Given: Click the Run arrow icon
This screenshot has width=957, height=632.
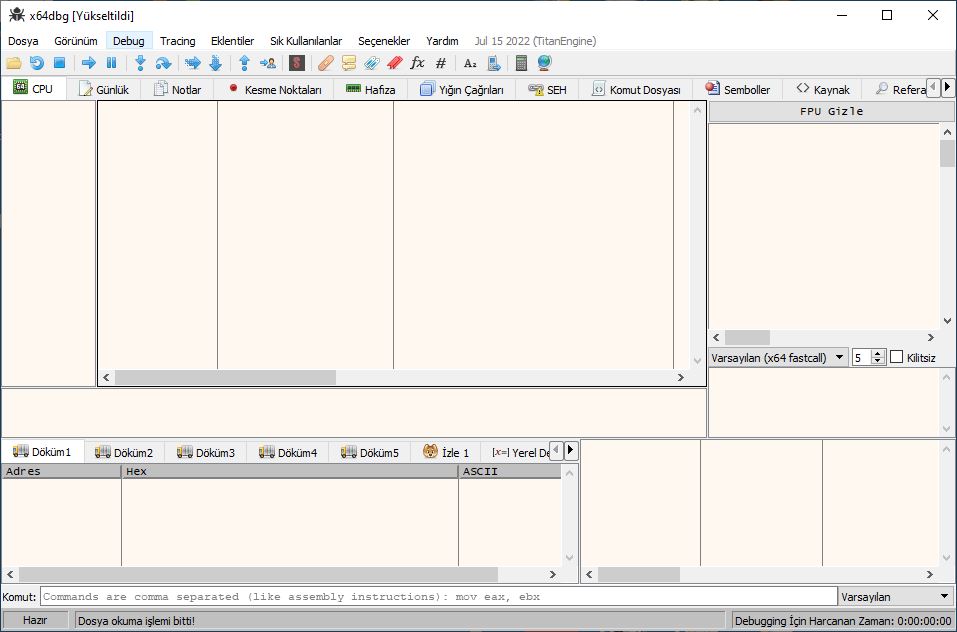Looking at the screenshot, I should click(x=88, y=63).
